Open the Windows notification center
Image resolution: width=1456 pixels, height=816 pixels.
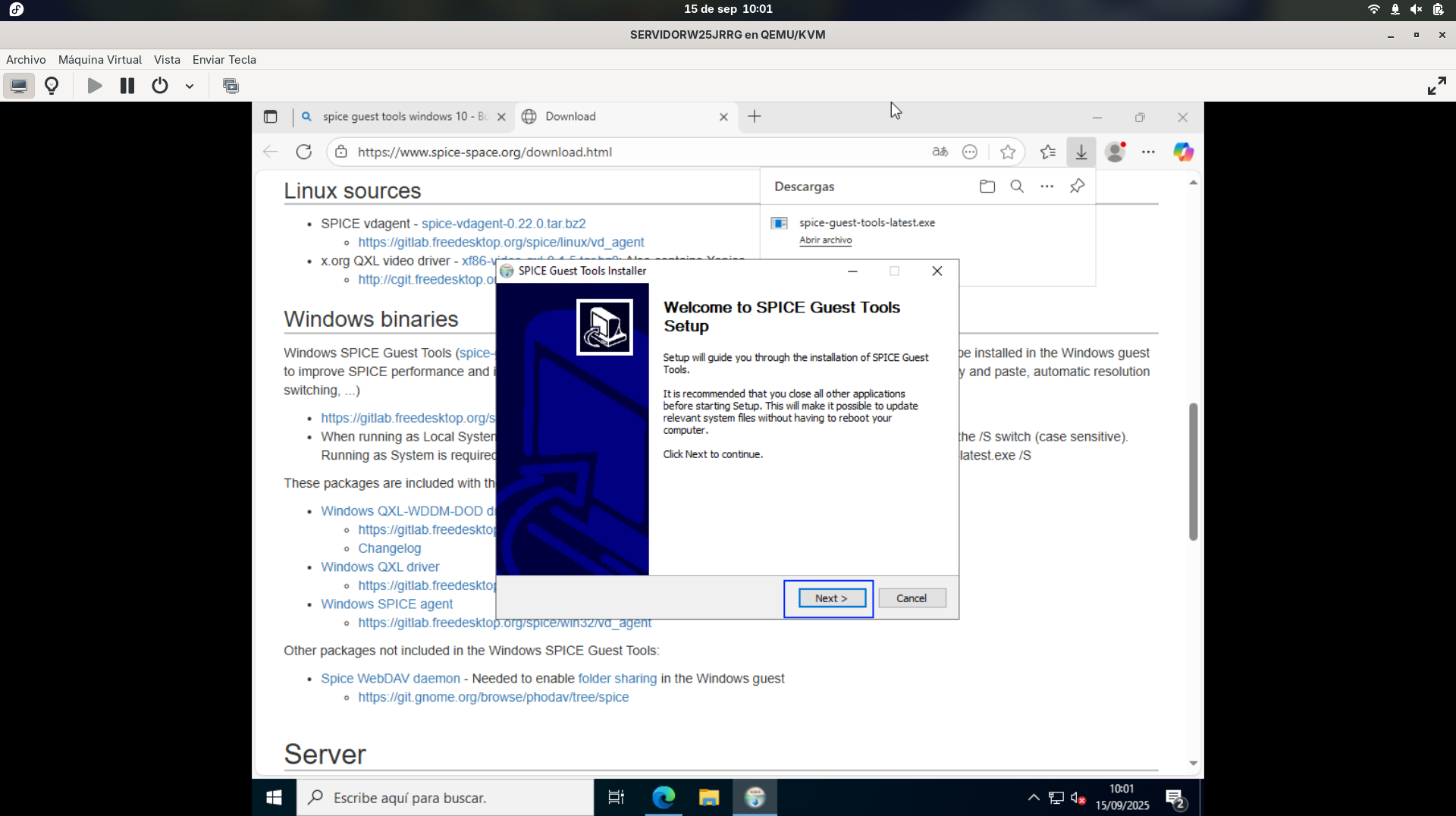coord(1175,798)
